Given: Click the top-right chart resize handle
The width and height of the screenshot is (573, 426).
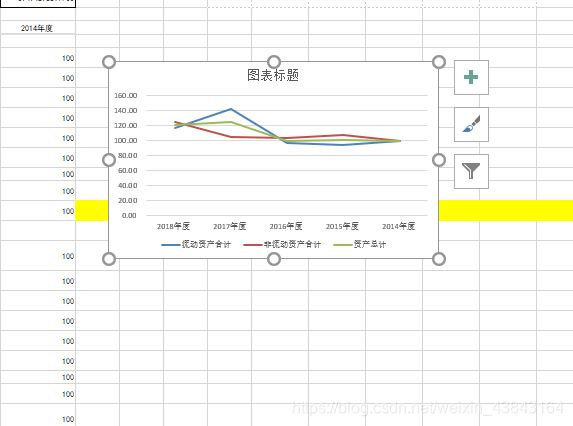Looking at the screenshot, I should 439,62.
